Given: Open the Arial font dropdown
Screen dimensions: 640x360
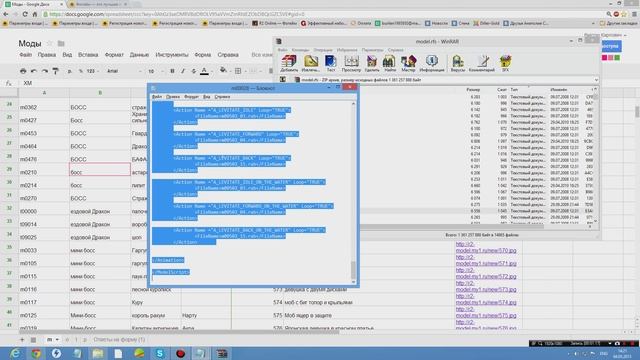Looking at the screenshot, I should click(124, 71).
